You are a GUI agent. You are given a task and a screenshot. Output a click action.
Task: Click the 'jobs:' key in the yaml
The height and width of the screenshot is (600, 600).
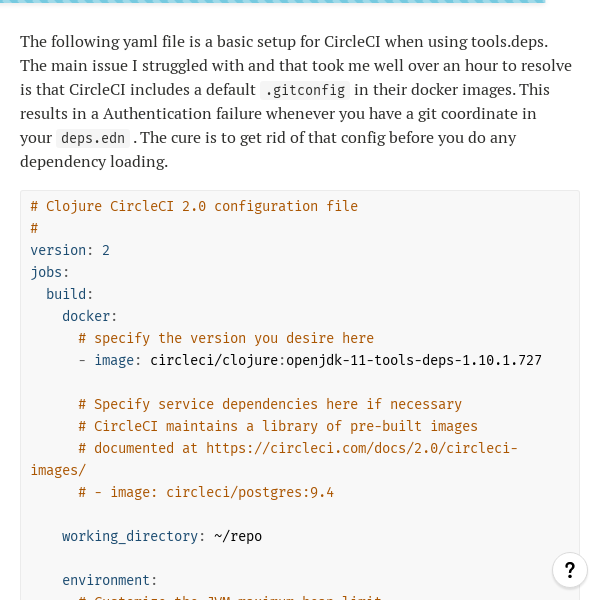coord(50,272)
